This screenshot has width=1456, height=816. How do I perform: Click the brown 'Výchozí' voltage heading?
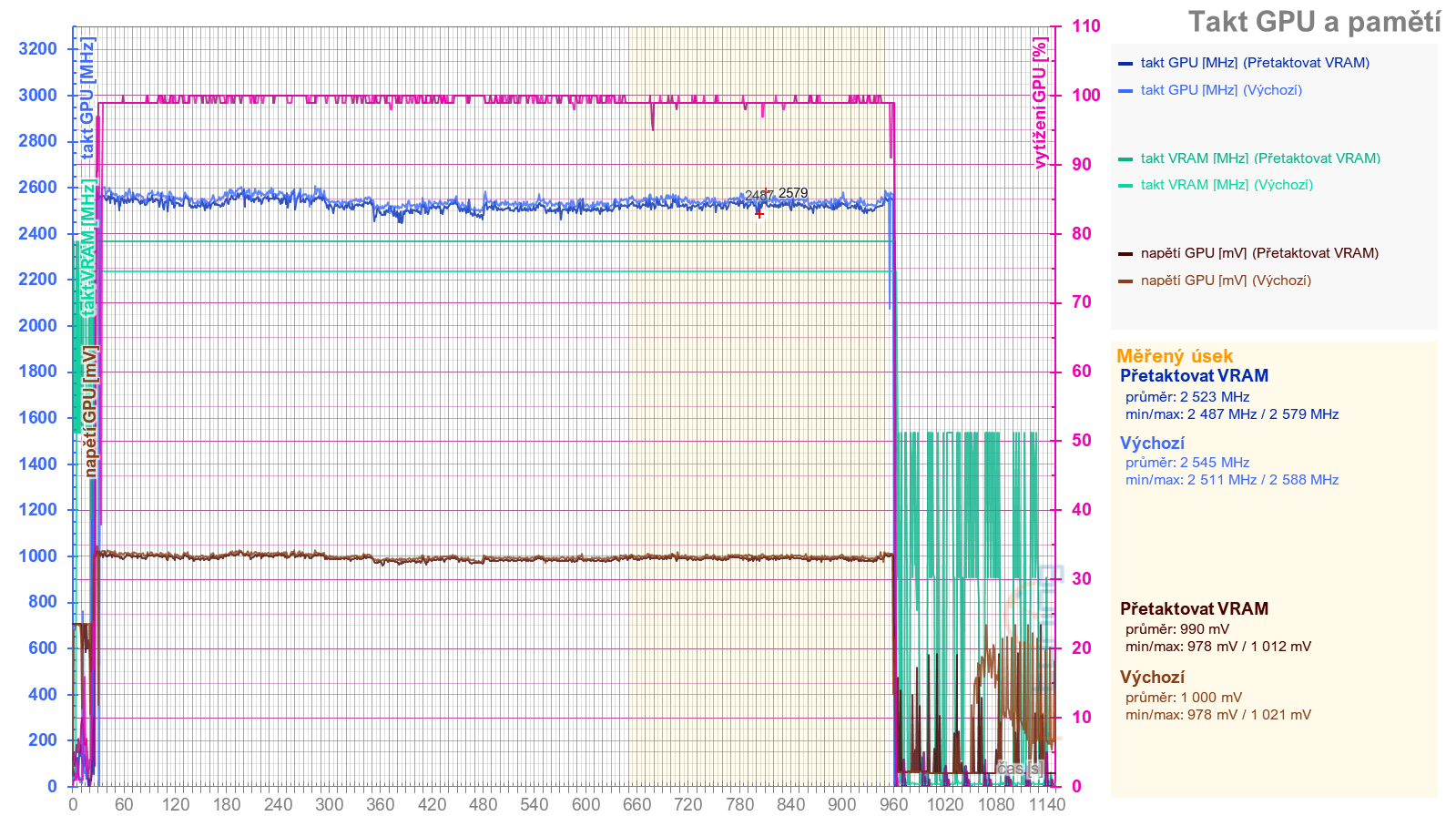[x=1152, y=678]
